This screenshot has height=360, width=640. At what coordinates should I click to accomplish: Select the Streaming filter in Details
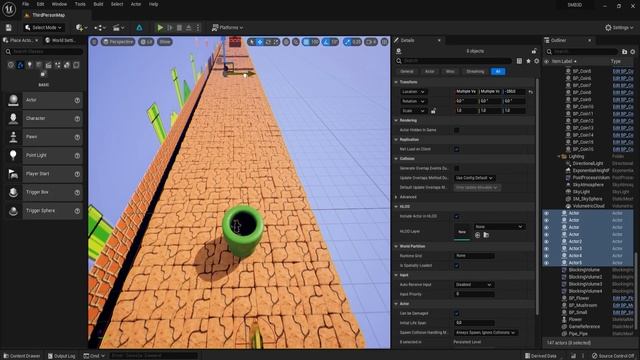pos(475,71)
